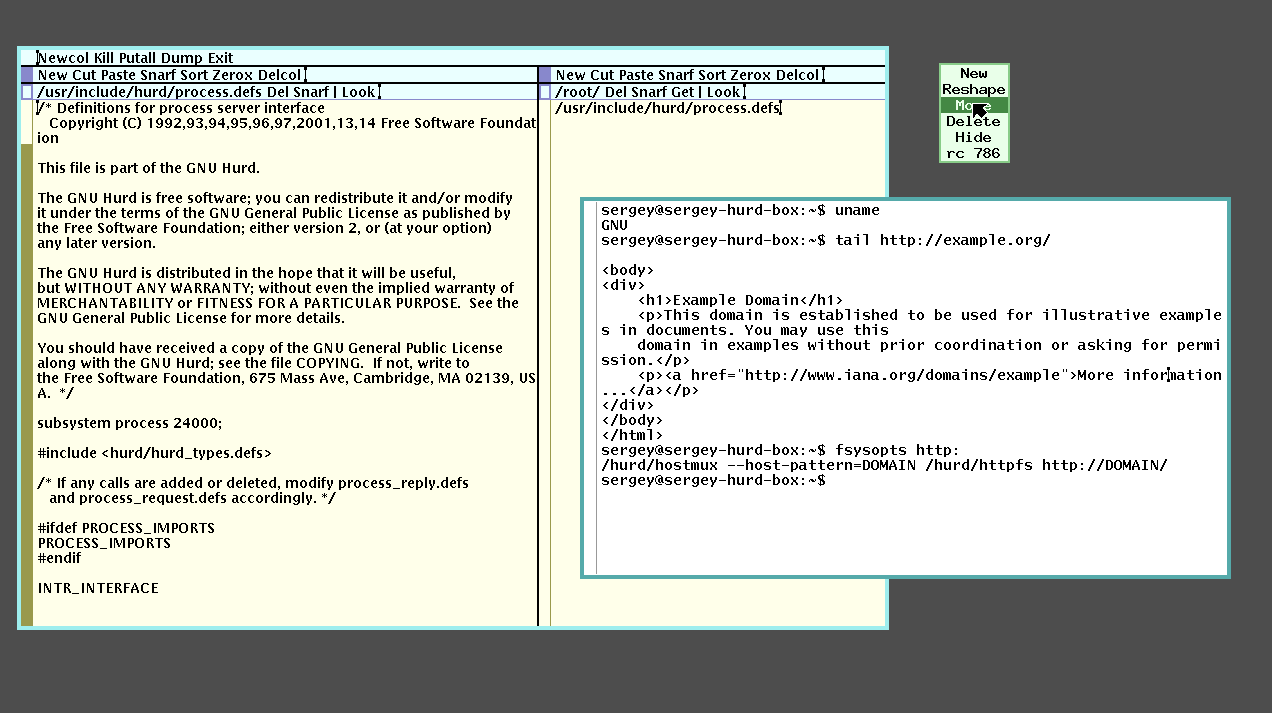Select Move in the rio menu
Screen dimensions: 1272x713
pos(974,105)
